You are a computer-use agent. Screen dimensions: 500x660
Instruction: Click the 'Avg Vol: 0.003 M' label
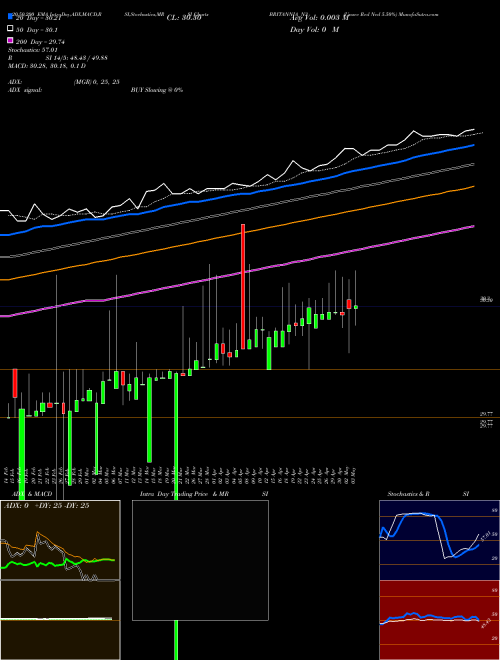tap(319, 18)
